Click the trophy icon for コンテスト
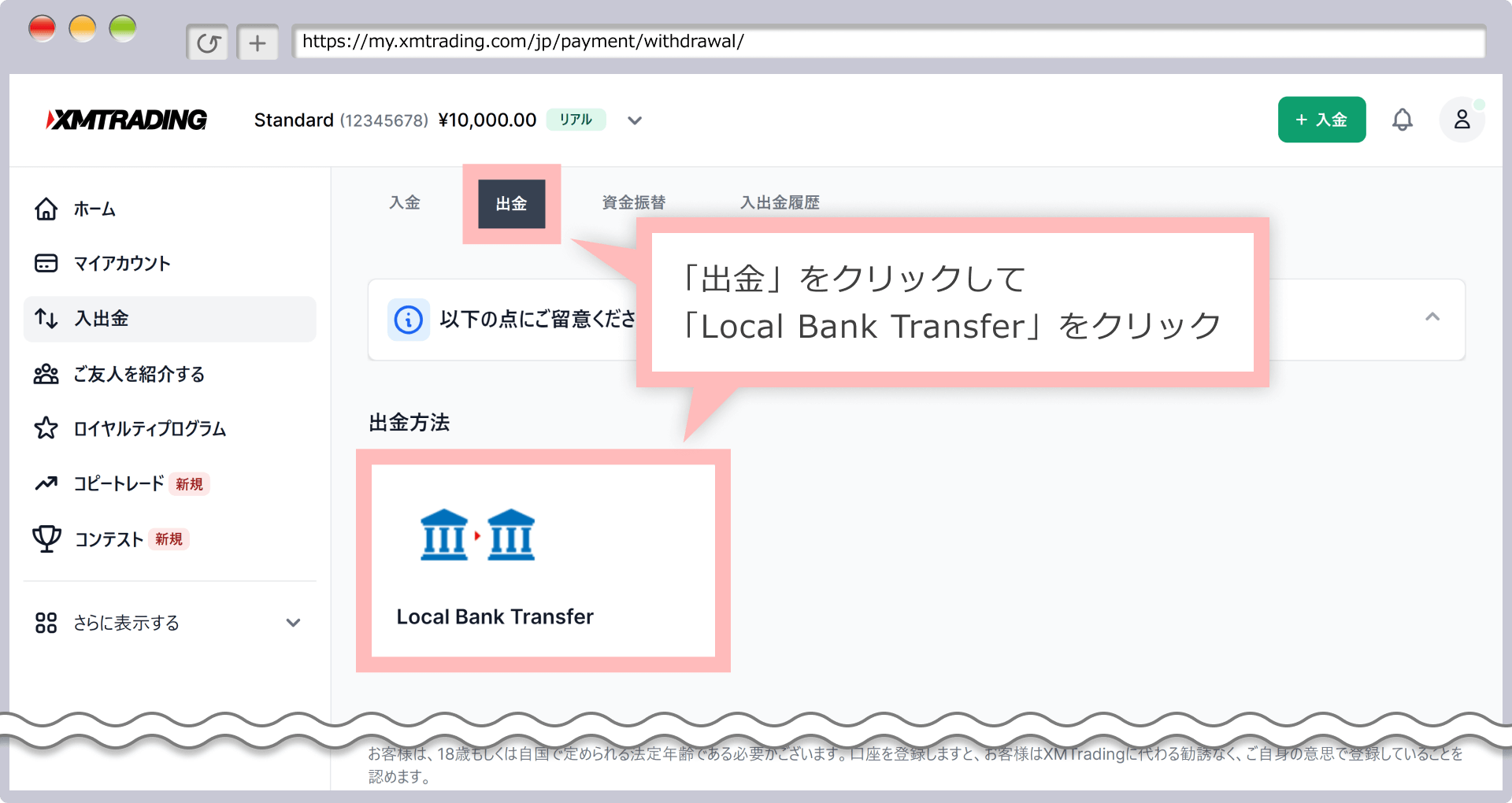 coord(46,539)
